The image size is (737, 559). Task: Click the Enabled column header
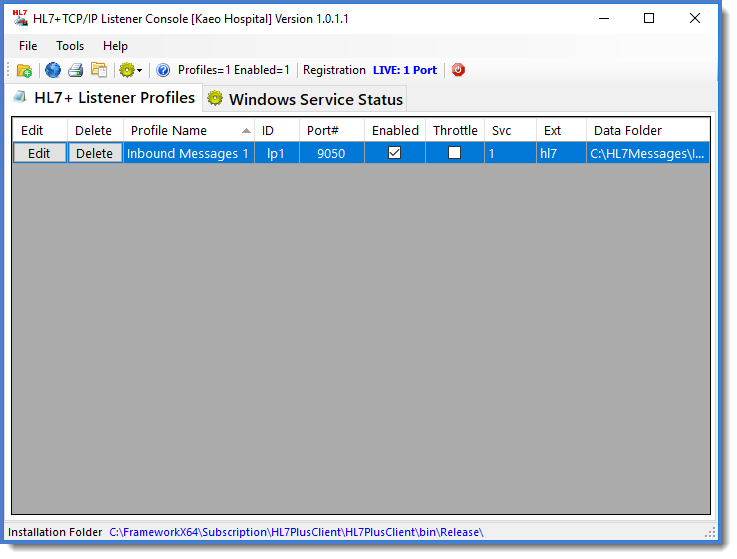395,131
